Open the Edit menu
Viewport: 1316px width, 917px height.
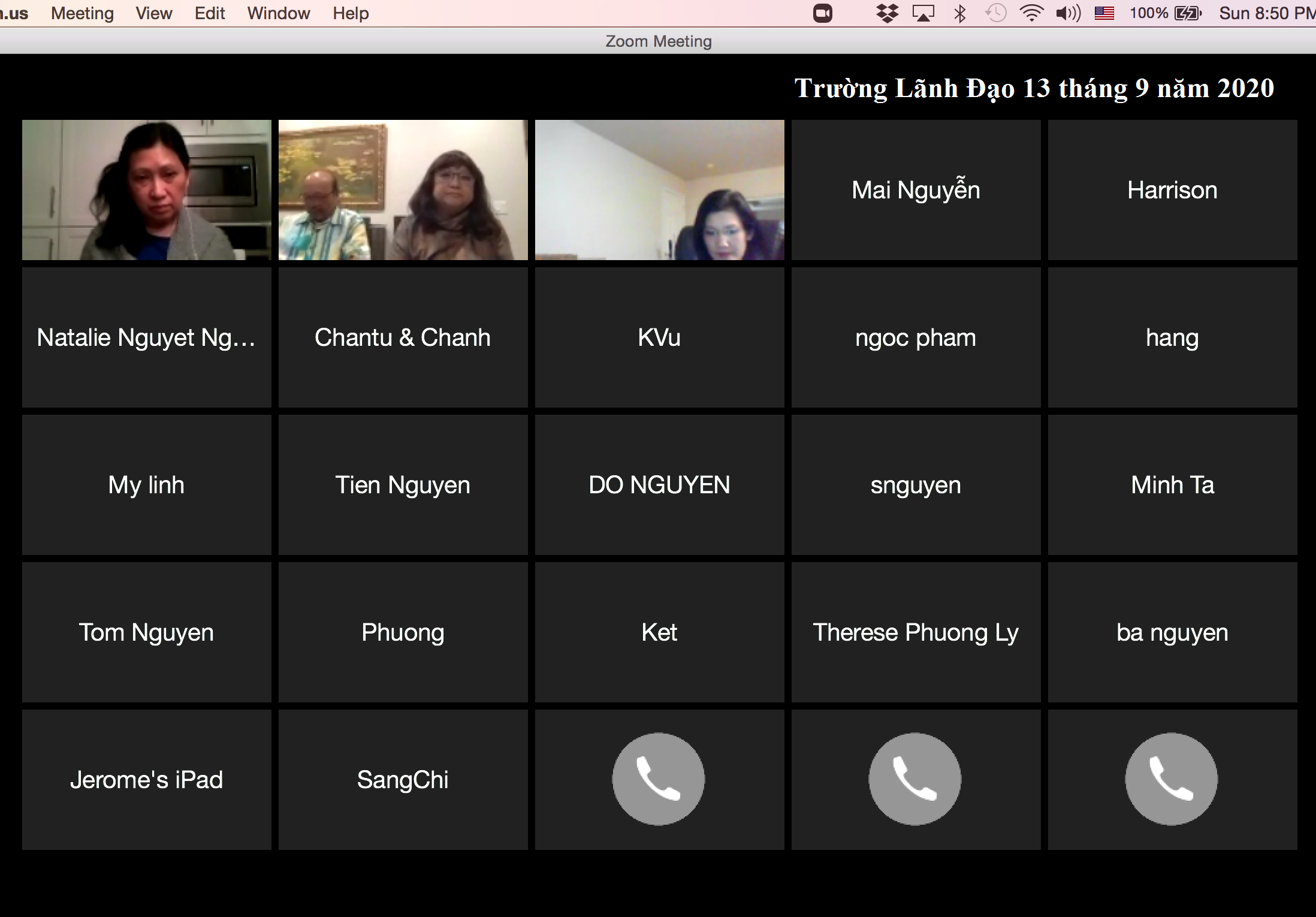[x=210, y=13]
